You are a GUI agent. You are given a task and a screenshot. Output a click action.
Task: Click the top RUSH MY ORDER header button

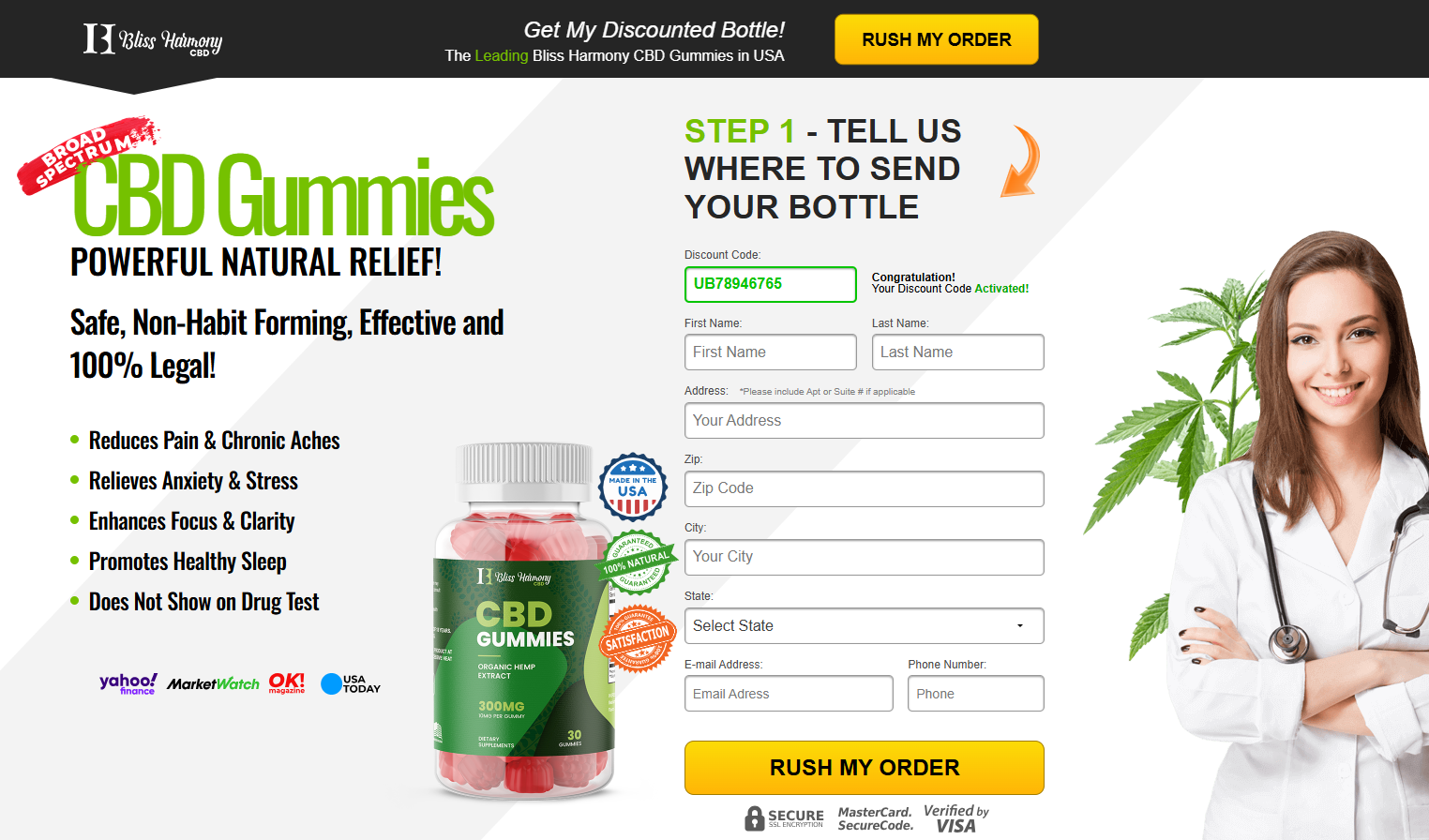point(936,39)
